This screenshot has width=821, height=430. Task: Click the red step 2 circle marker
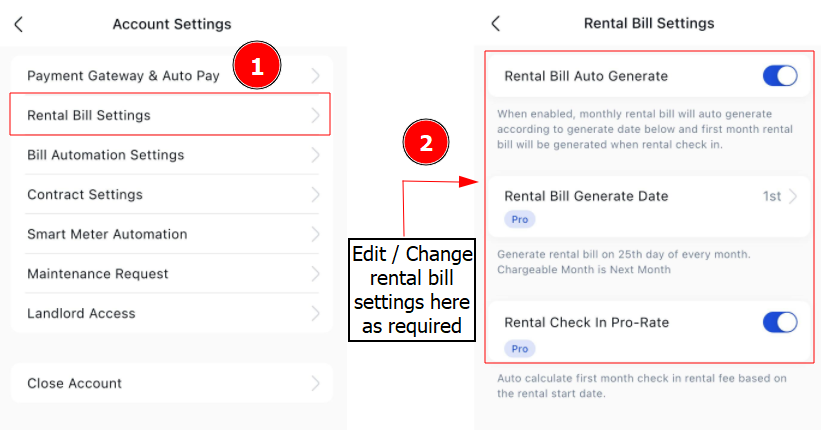tap(426, 142)
